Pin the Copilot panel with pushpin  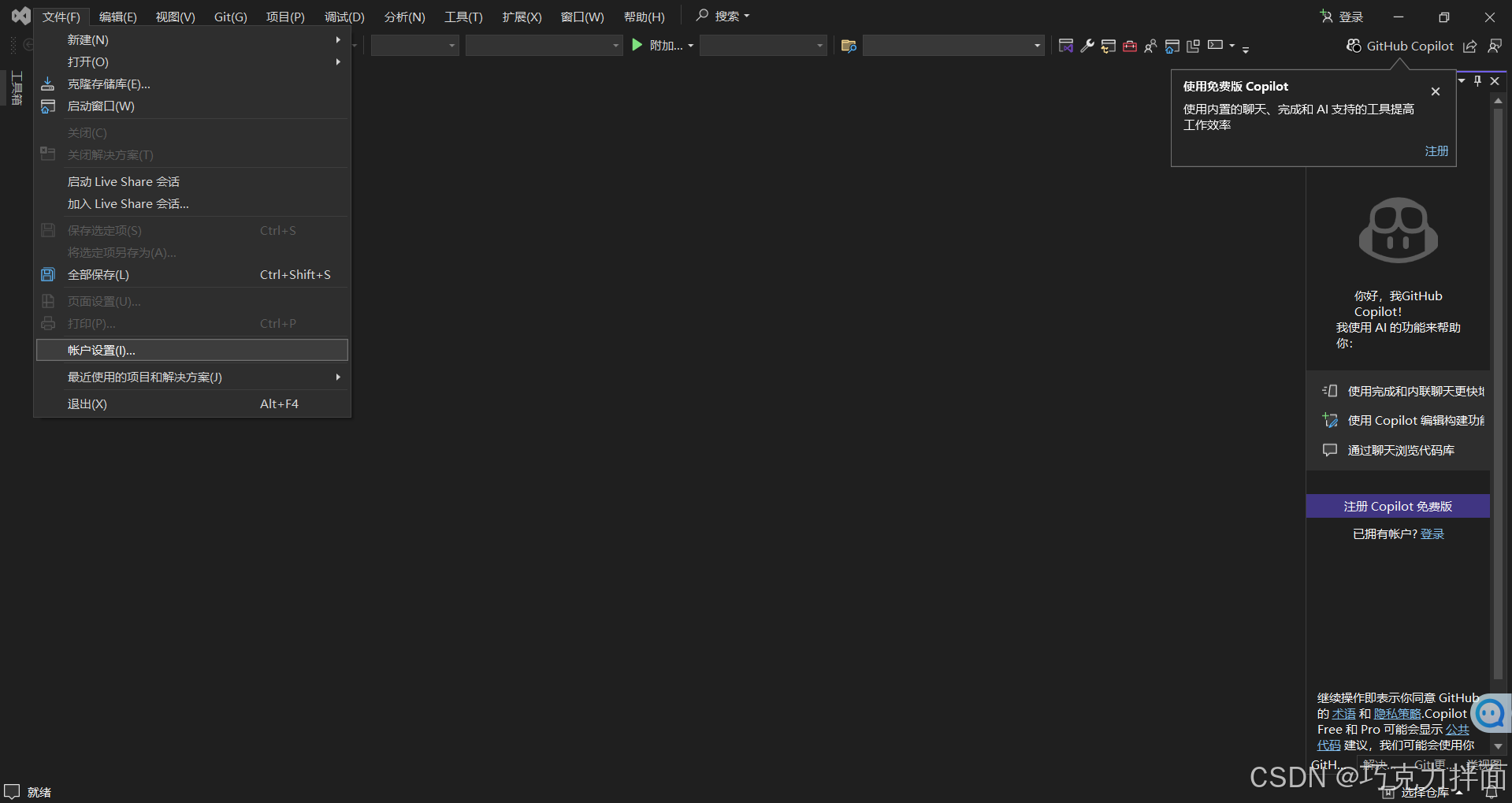point(1478,80)
